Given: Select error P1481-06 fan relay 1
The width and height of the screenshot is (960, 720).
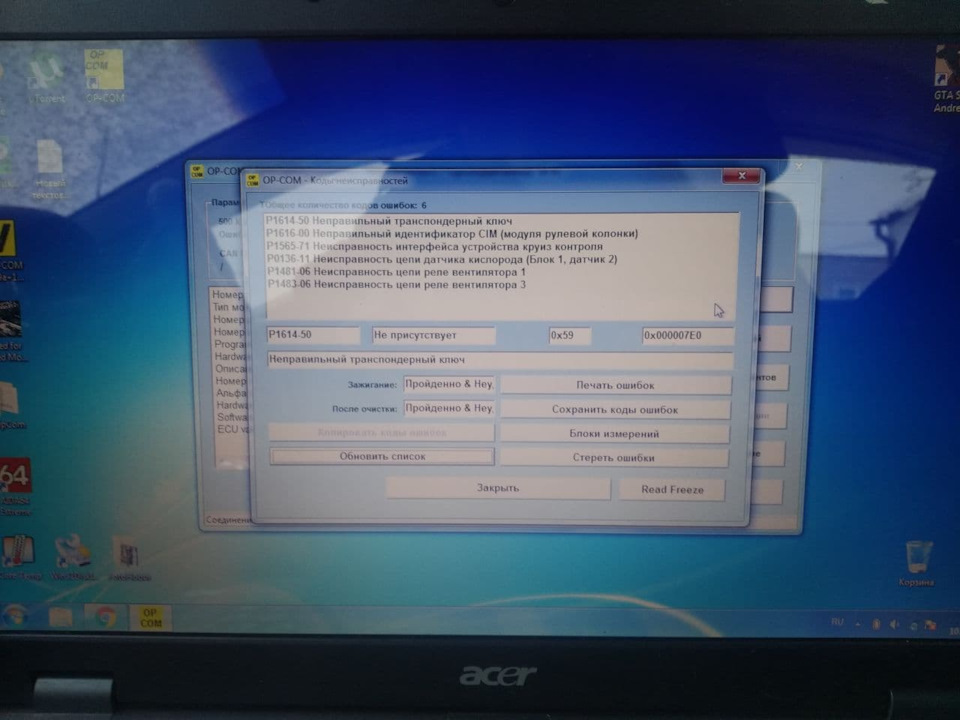Looking at the screenshot, I should coord(396,272).
